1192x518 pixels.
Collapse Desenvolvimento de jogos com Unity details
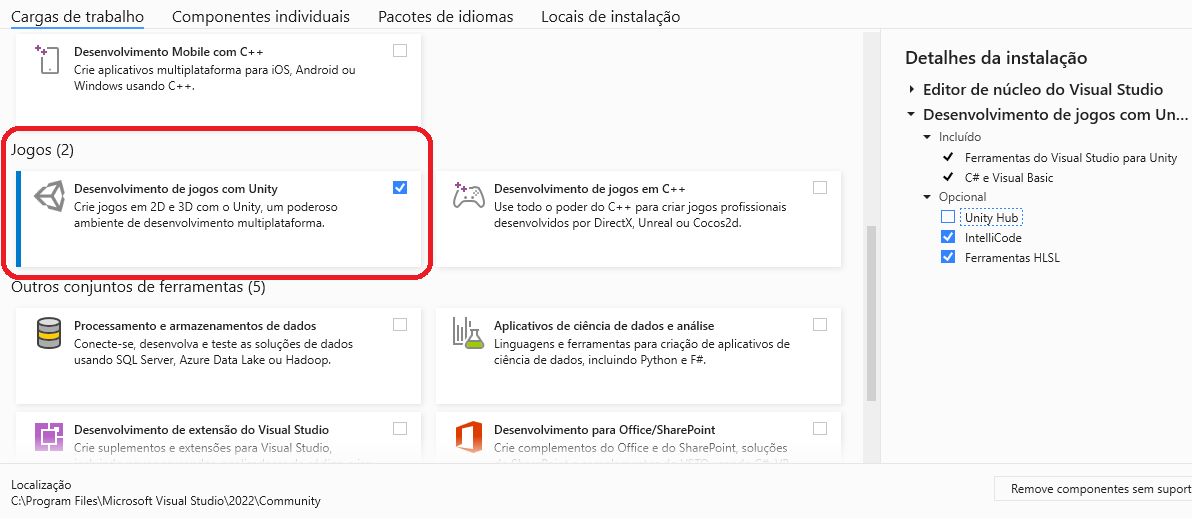pyautogui.click(x=911, y=115)
